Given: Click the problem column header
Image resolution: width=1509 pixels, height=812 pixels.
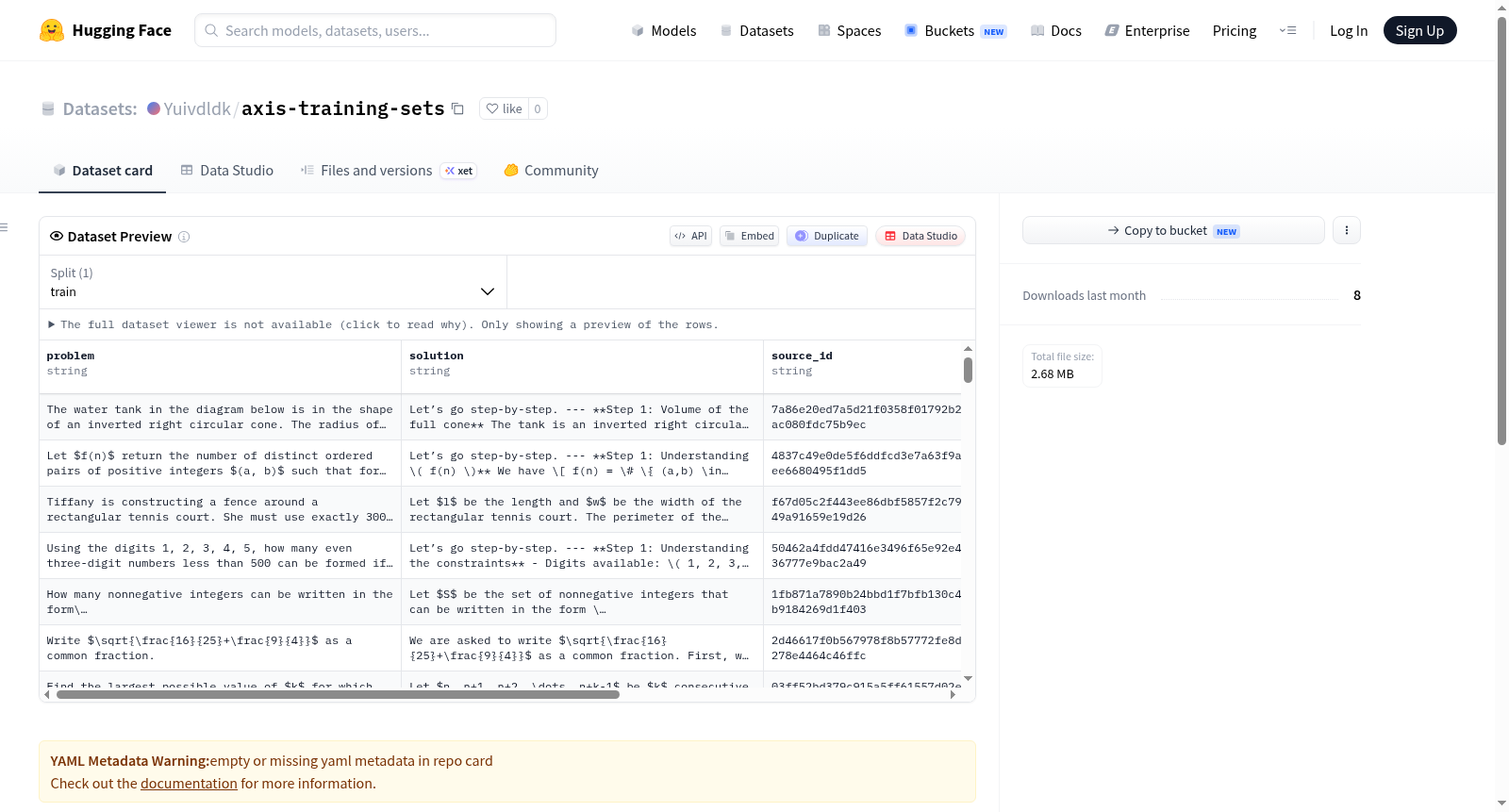Looking at the screenshot, I should (221, 367).
